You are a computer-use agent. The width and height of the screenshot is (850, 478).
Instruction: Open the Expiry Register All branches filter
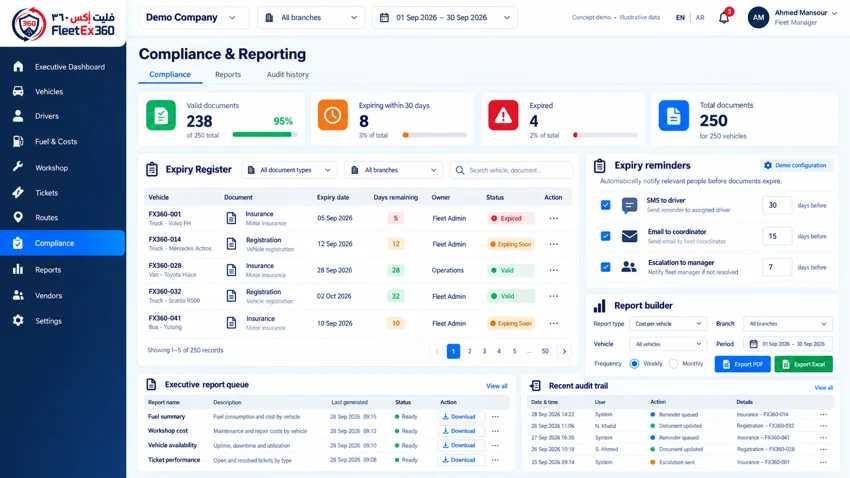pyautogui.click(x=393, y=170)
